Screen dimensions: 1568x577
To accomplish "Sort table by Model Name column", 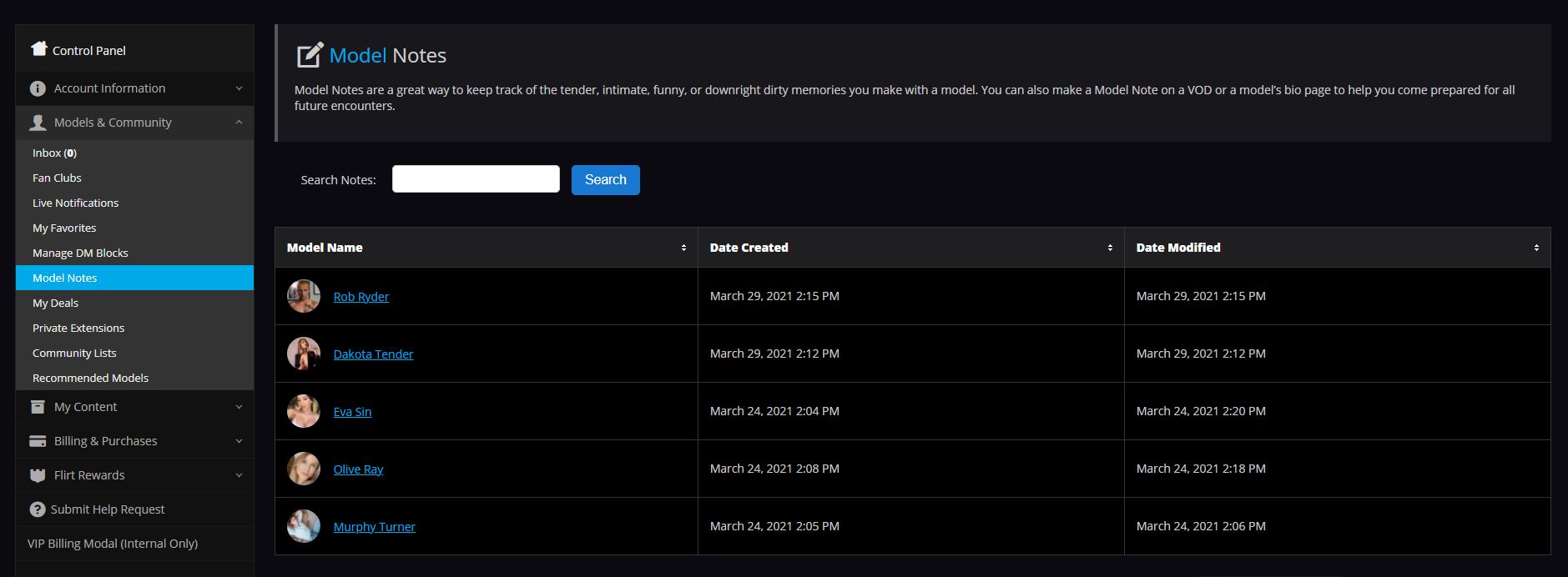I will pos(683,248).
